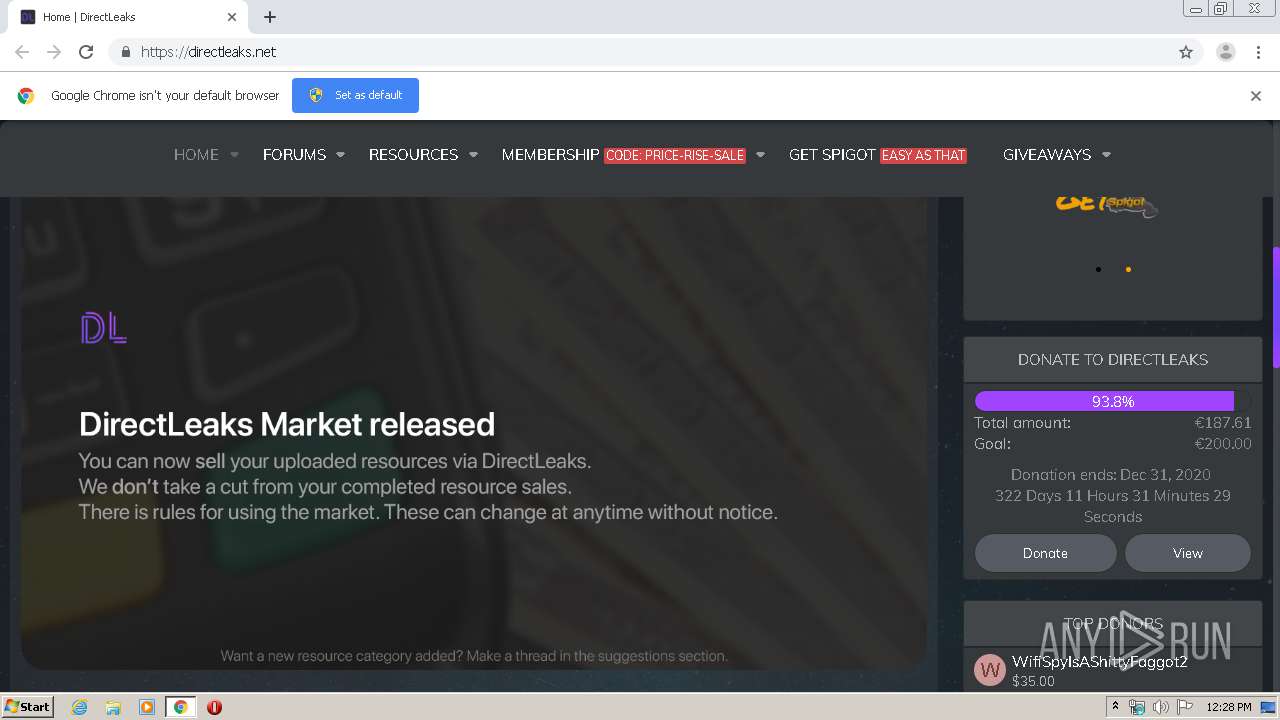This screenshot has height=720, width=1280.
Task: Set Chrome as default browser
Action: [355, 95]
